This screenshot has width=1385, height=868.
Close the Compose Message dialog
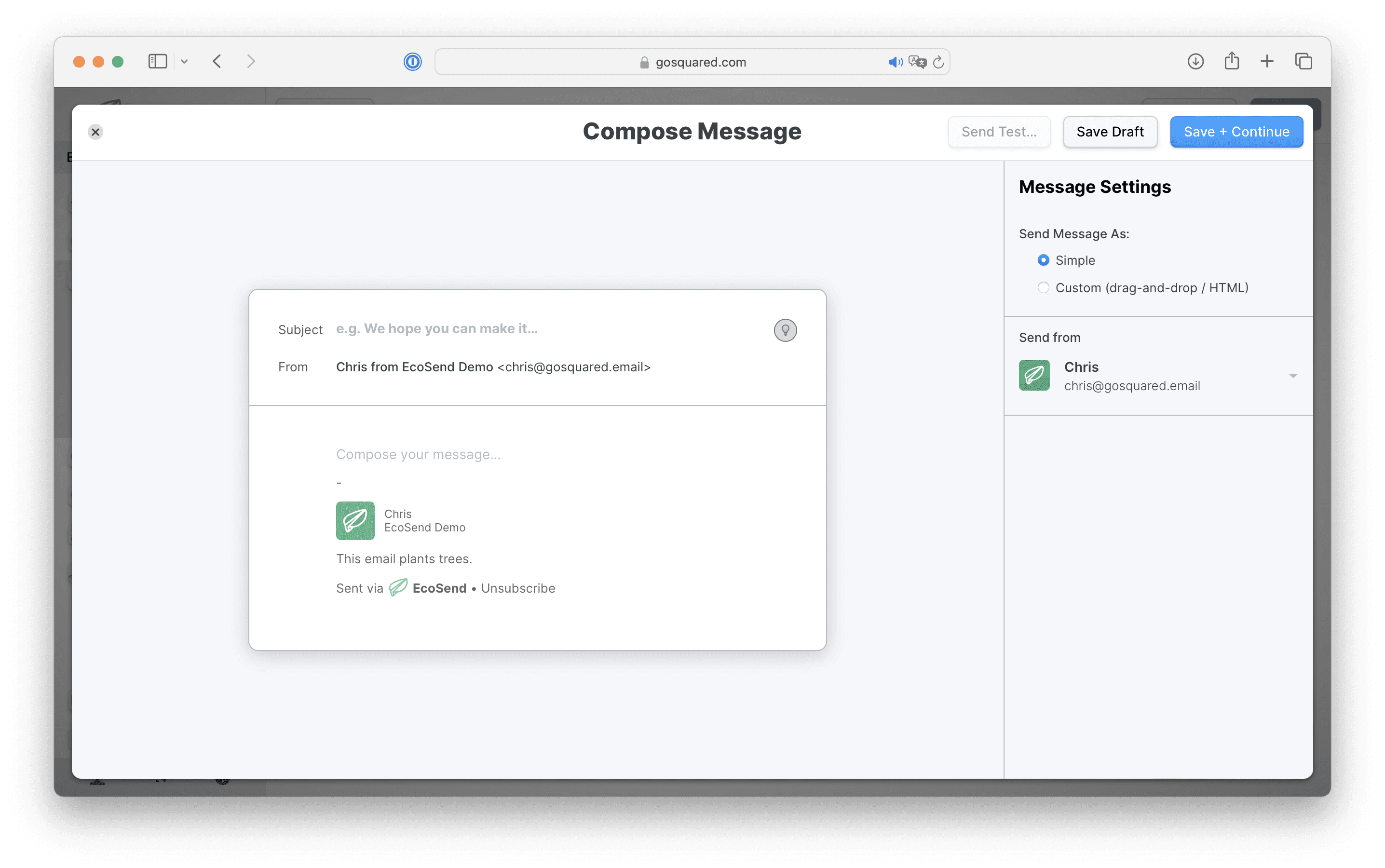(x=95, y=132)
